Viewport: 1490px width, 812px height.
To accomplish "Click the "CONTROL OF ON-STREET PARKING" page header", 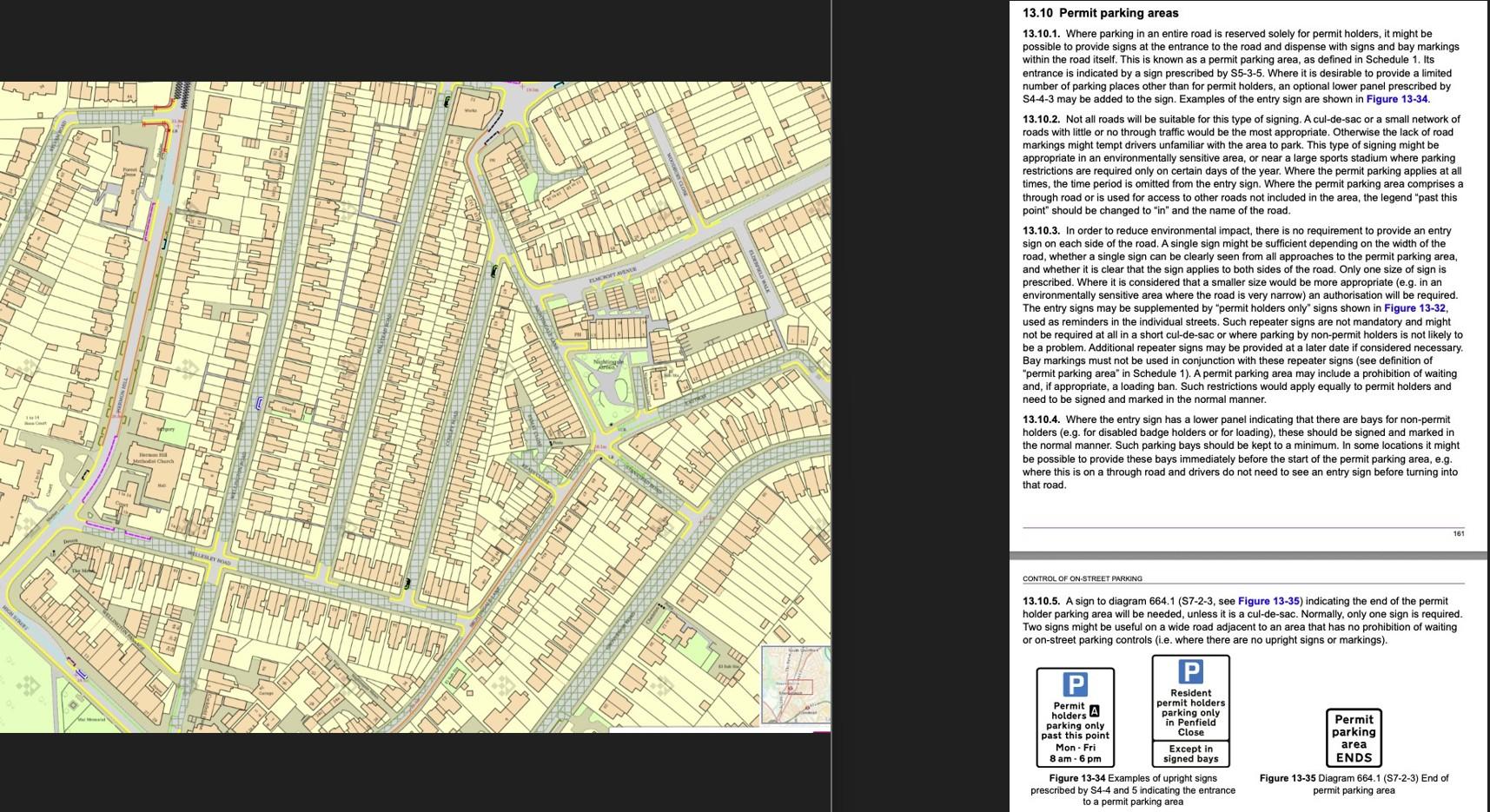I will click(x=1082, y=578).
